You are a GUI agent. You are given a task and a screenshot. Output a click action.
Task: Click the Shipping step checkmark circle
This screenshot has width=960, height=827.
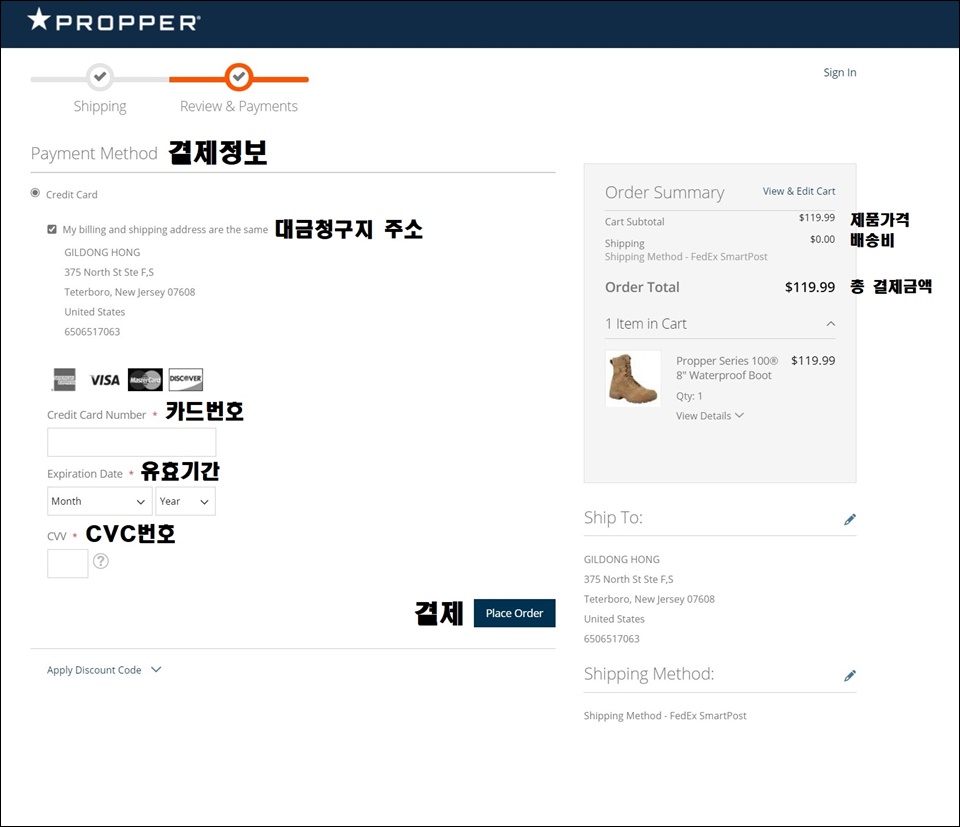(100, 78)
